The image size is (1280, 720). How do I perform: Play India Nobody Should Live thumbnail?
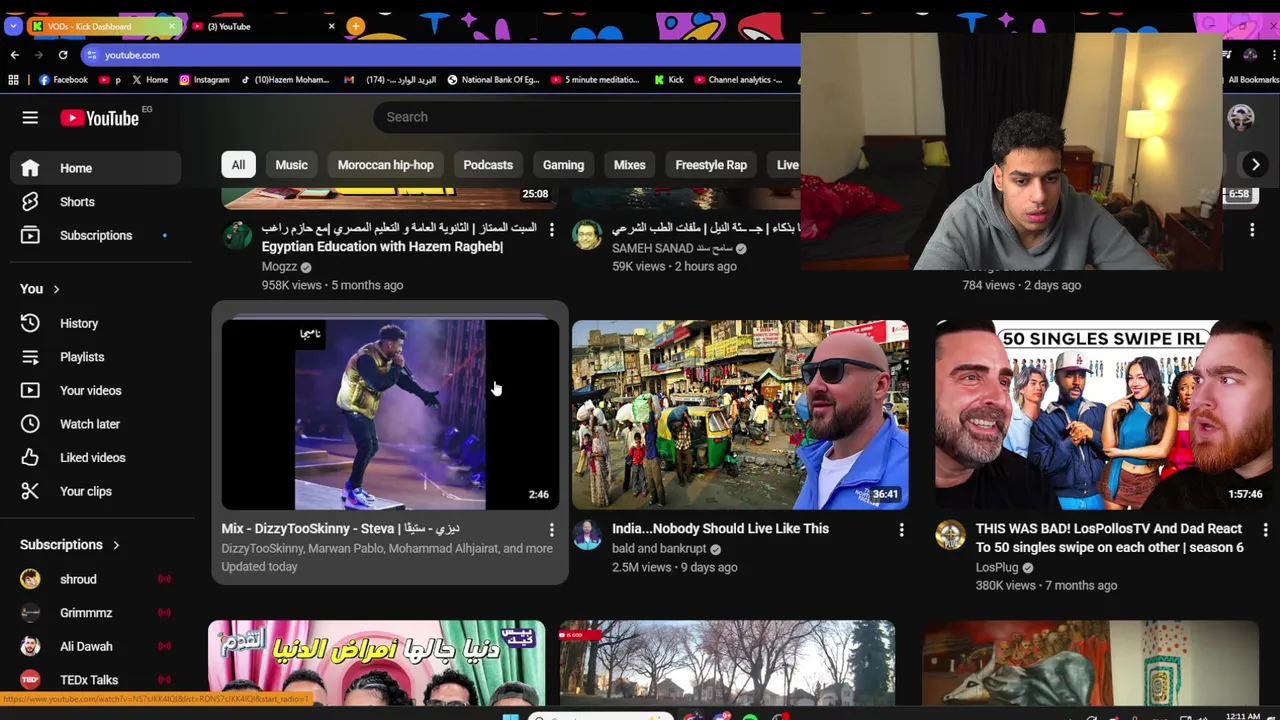tap(740, 415)
